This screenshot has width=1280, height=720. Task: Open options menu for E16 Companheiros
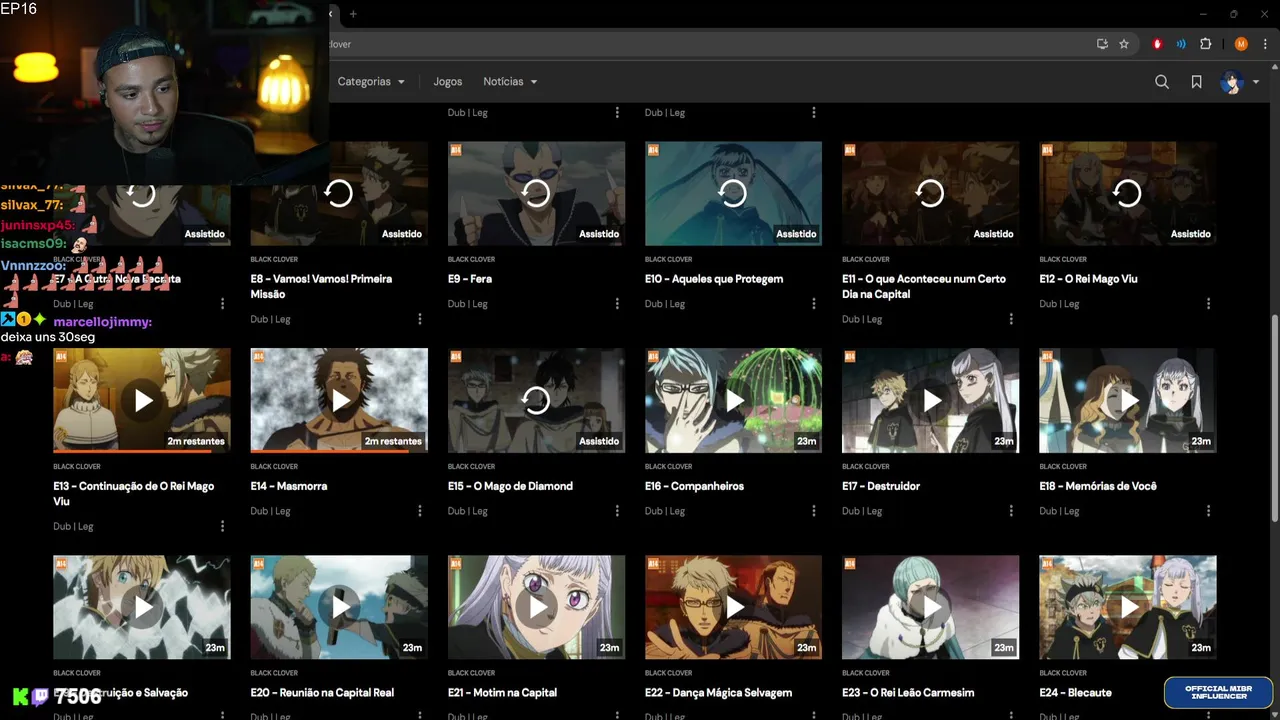(814, 511)
